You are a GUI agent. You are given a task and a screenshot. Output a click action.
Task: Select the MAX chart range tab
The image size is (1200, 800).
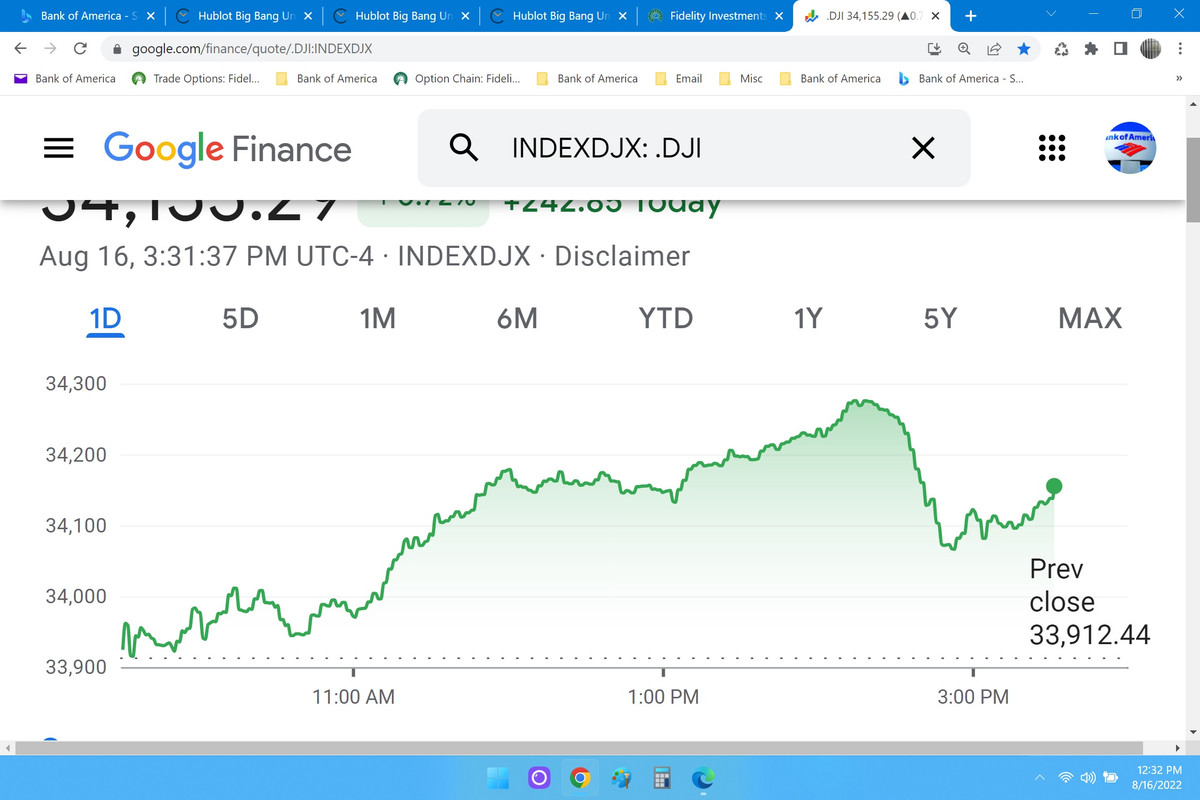point(1090,319)
